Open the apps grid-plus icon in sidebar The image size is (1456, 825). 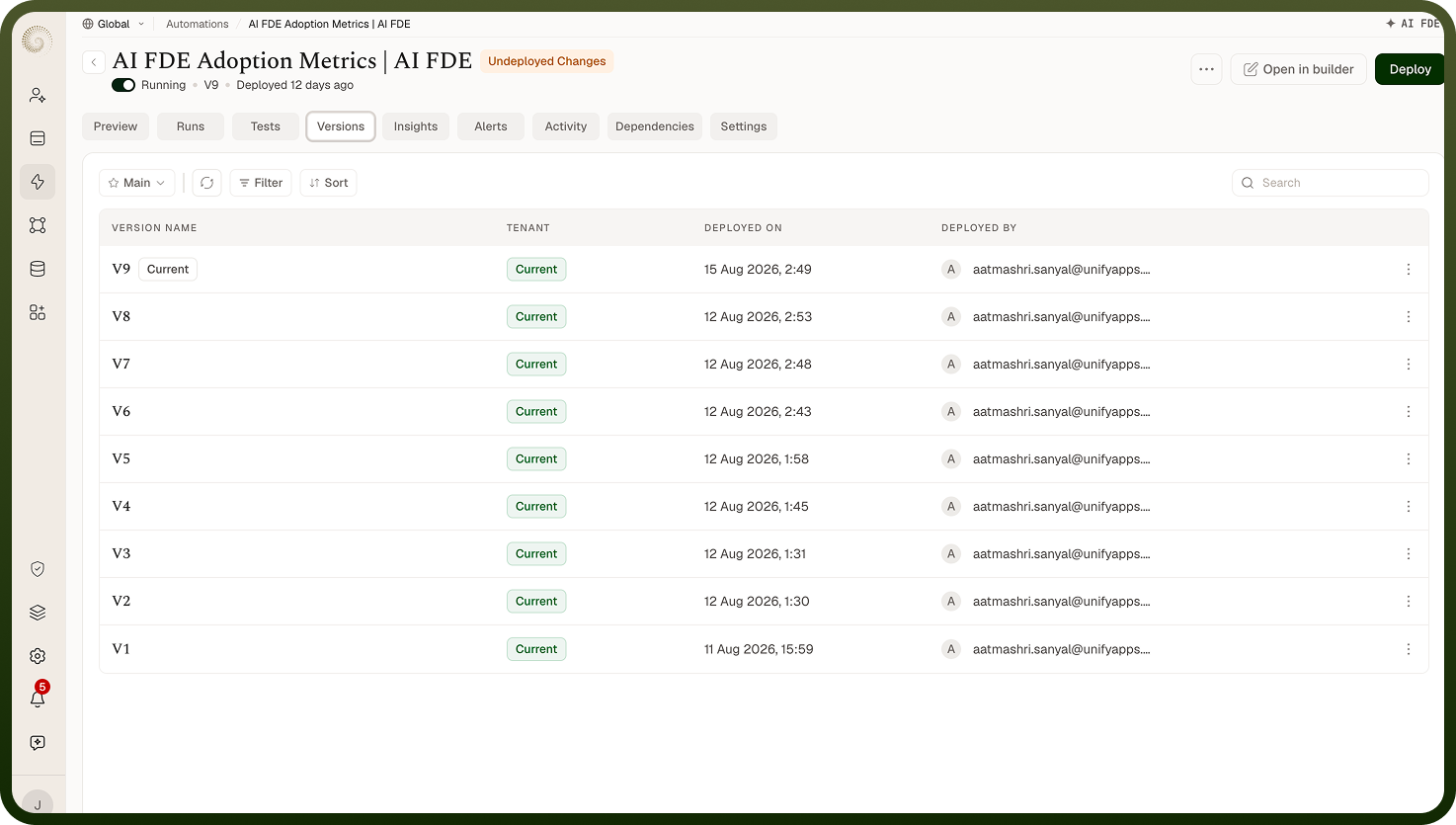click(x=38, y=312)
